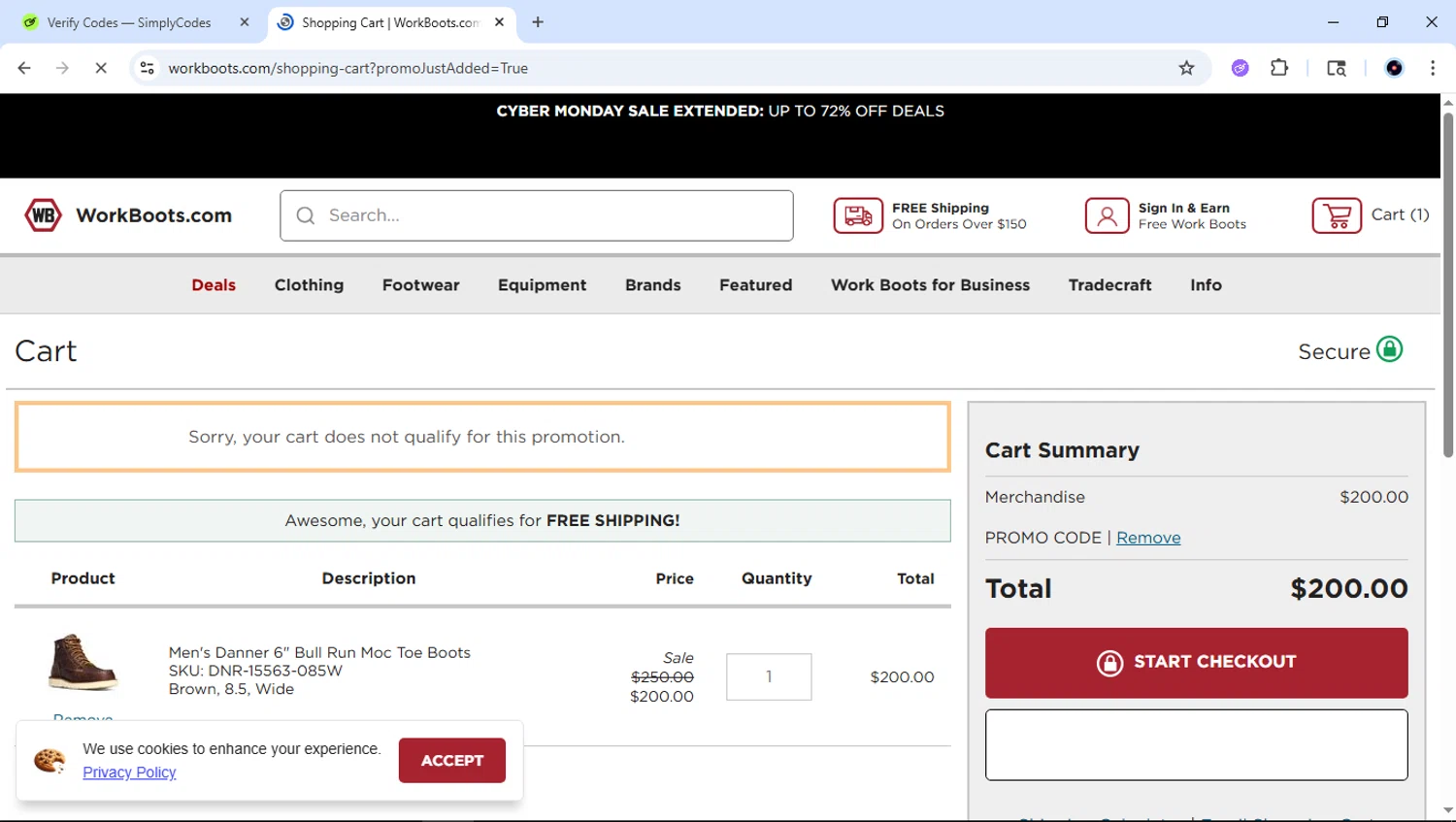Click the page vertical scrollbar

coord(1448,283)
